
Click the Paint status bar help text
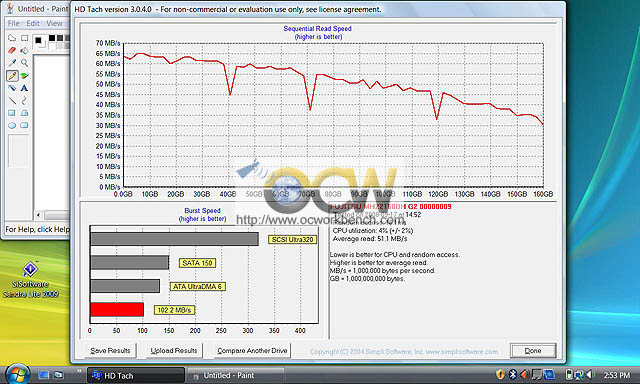[x=37, y=230]
